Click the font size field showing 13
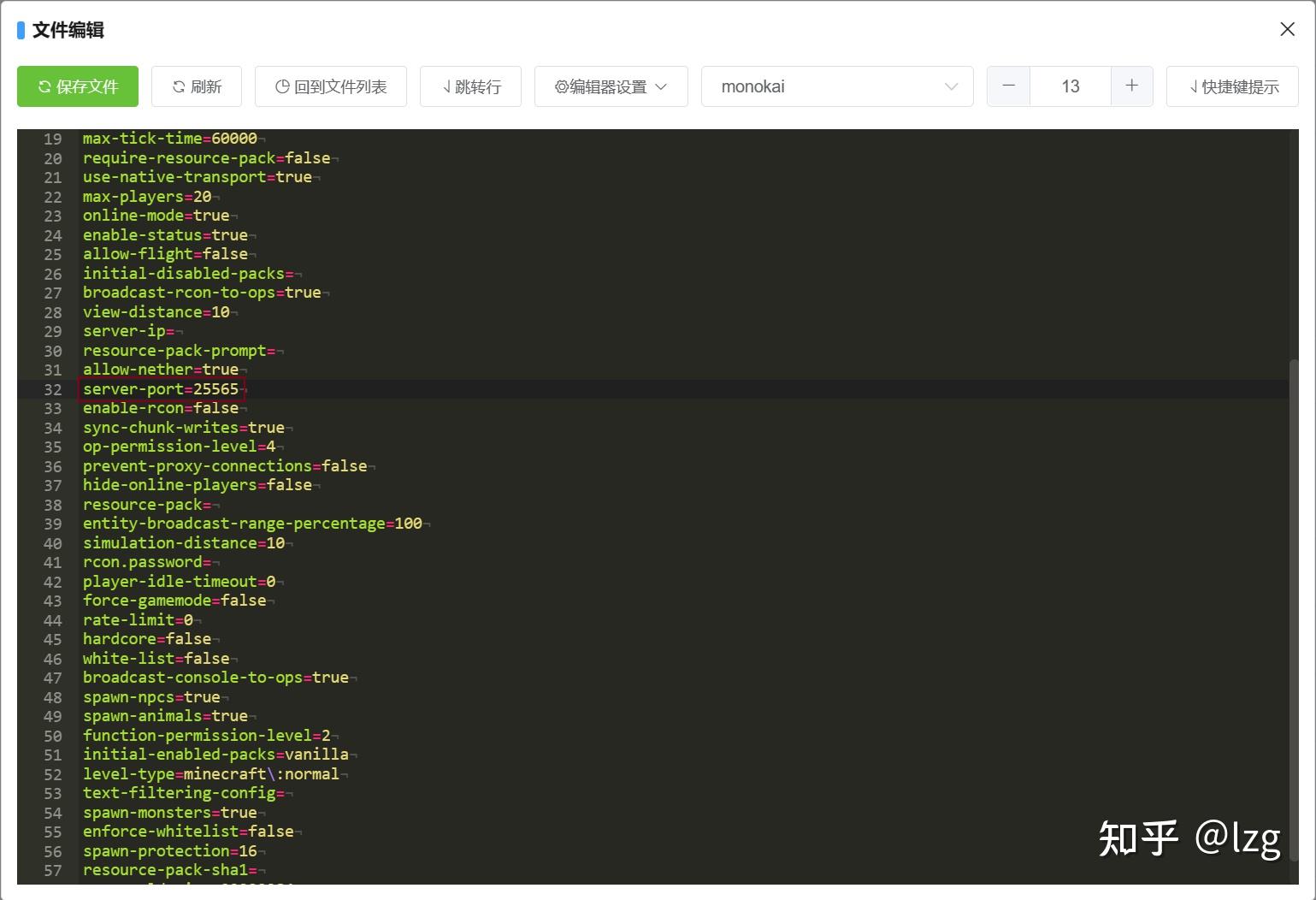The height and width of the screenshot is (900, 1316). (x=1071, y=86)
